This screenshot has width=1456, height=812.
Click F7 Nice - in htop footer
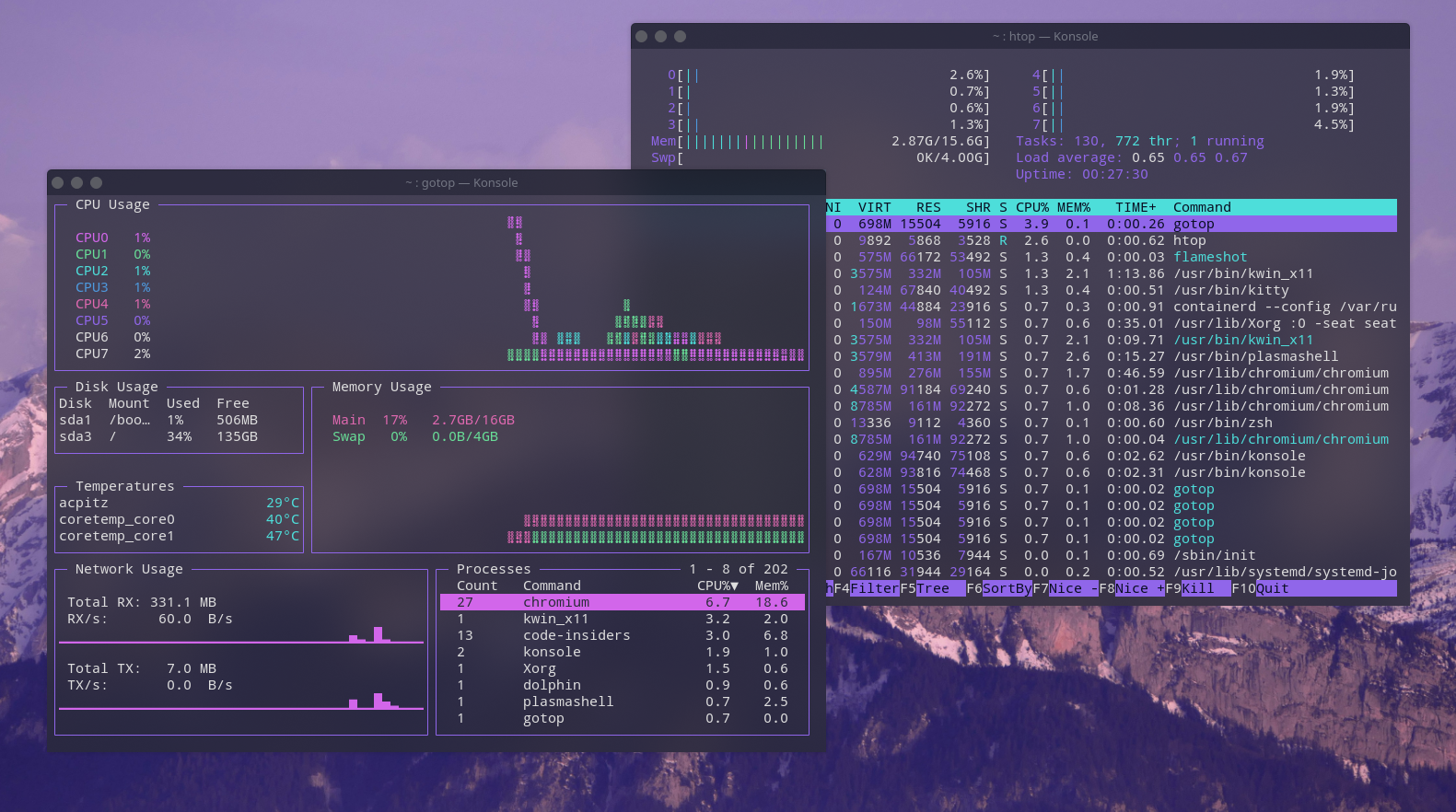click(1066, 588)
